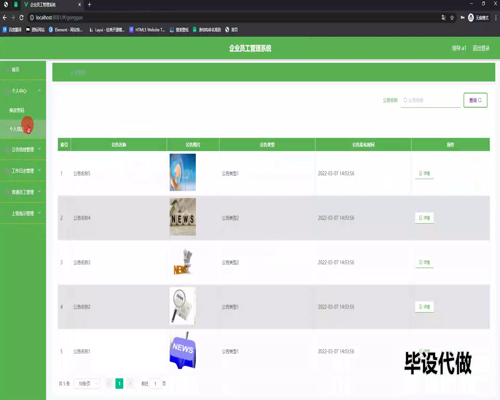Open 修改密码 in the sidebar
Viewport: 500px width, 400px height.
click(23, 110)
